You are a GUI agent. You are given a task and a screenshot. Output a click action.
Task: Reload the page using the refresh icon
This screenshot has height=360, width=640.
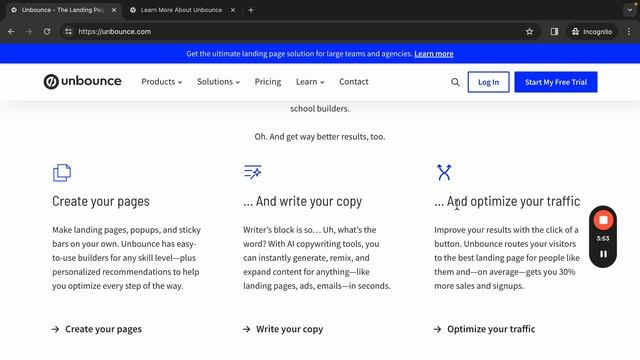click(47, 31)
